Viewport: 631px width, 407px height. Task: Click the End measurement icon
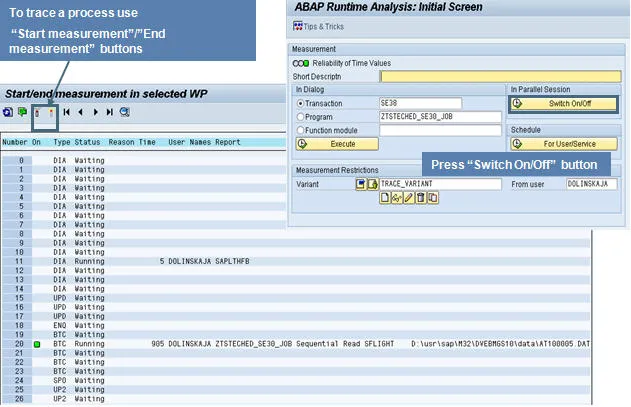coord(50,112)
